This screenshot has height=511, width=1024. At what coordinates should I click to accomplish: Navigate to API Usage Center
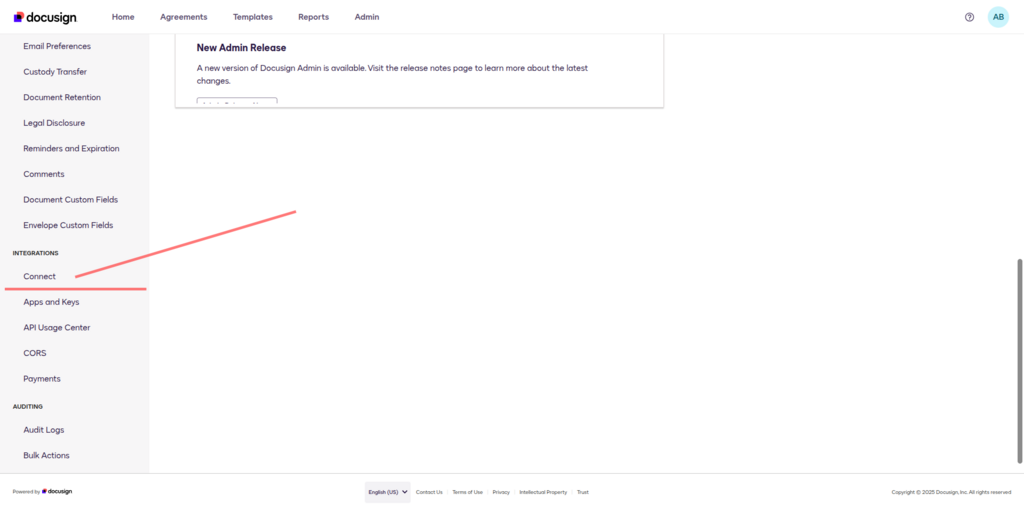57,327
